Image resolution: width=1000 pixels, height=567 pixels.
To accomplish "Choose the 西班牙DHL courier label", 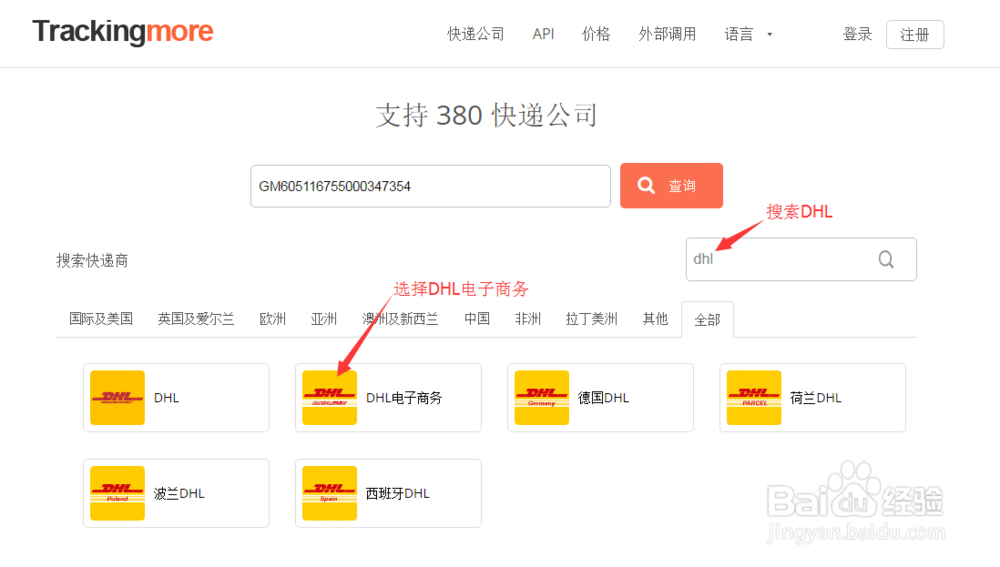I will (x=397, y=494).
